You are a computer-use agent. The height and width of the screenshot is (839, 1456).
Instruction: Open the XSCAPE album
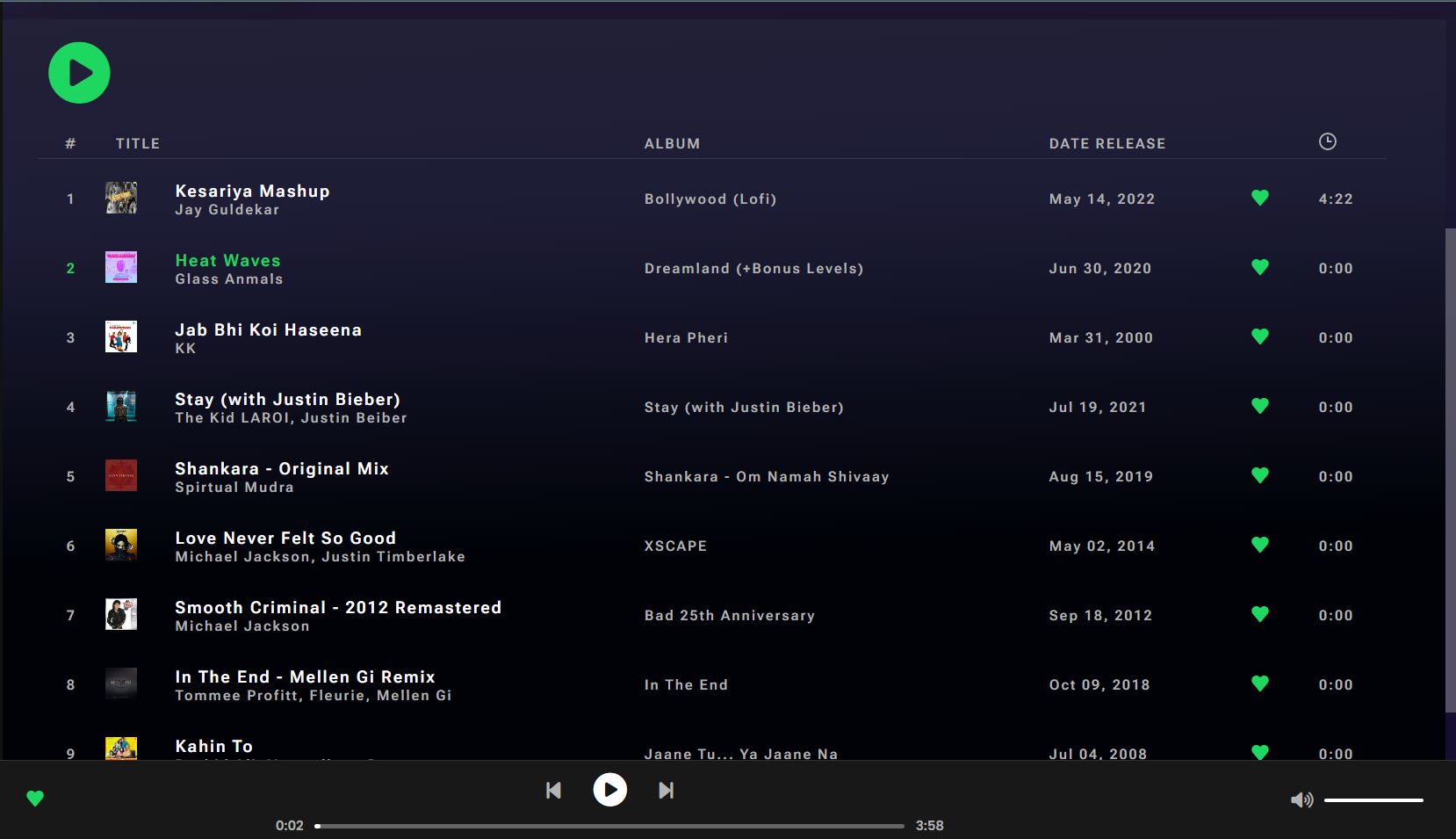[x=675, y=546]
